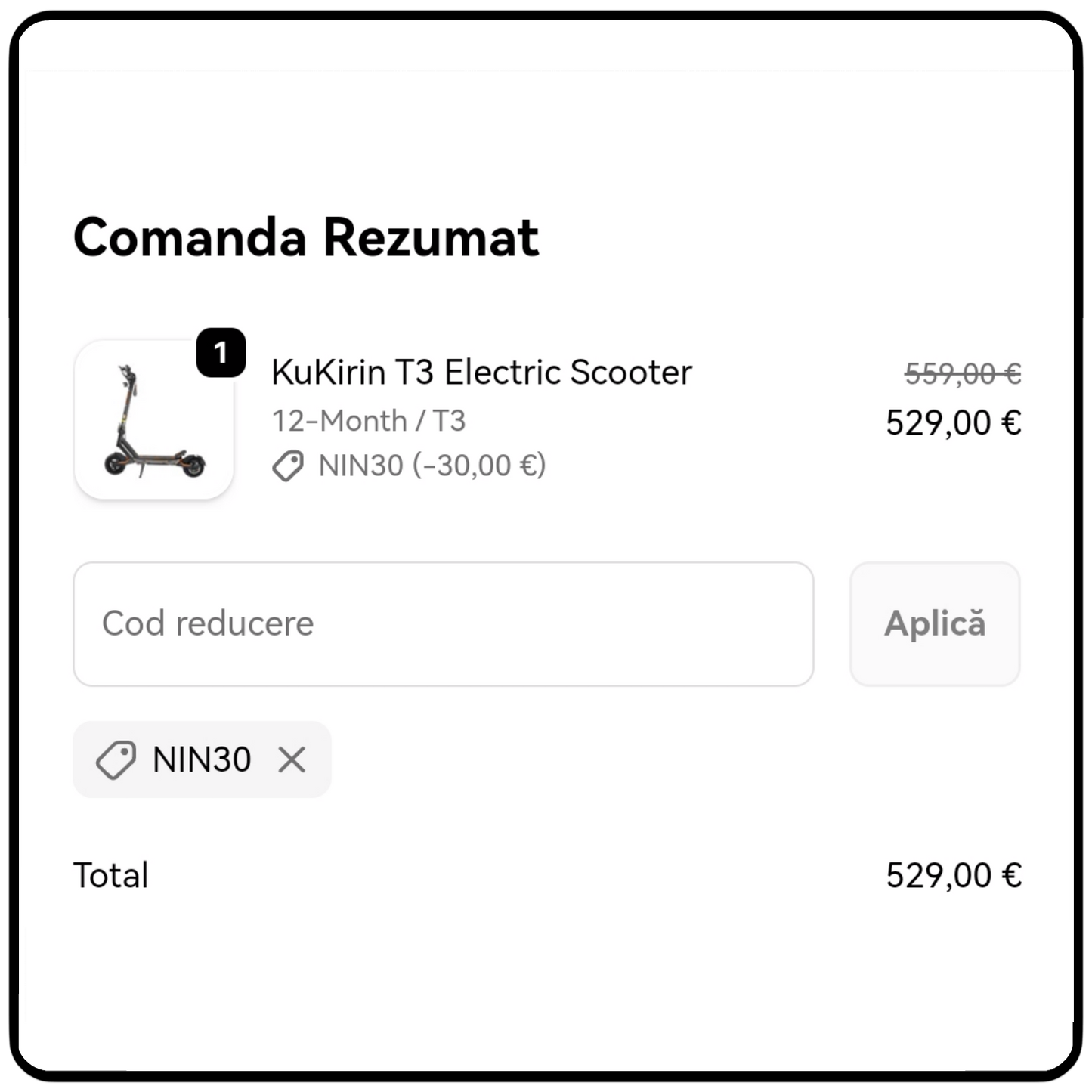
Task: Select the NIN30 applied discount chip
Action: [x=202, y=759]
